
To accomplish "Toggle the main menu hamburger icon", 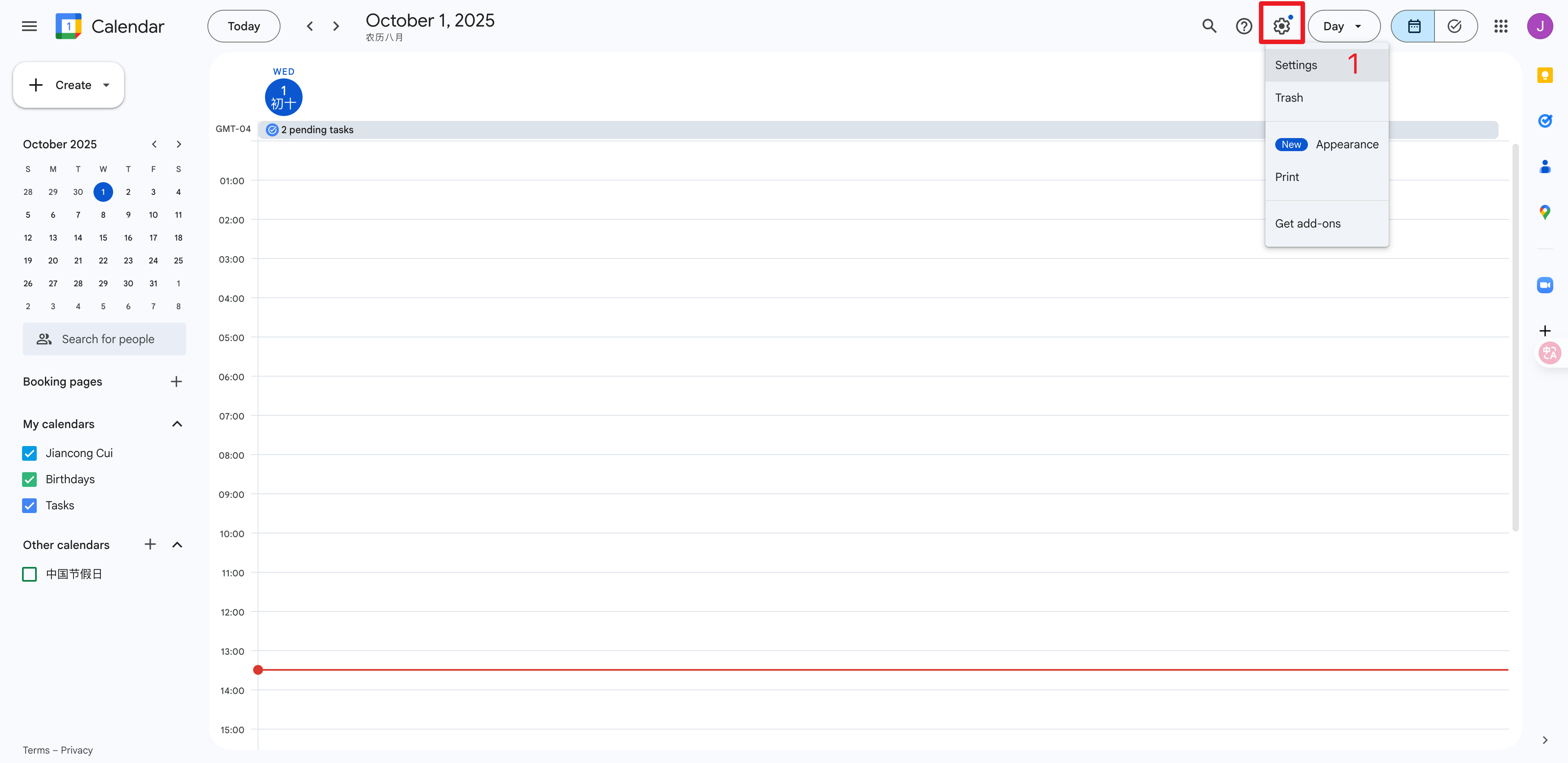I will [x=29, y=26].
